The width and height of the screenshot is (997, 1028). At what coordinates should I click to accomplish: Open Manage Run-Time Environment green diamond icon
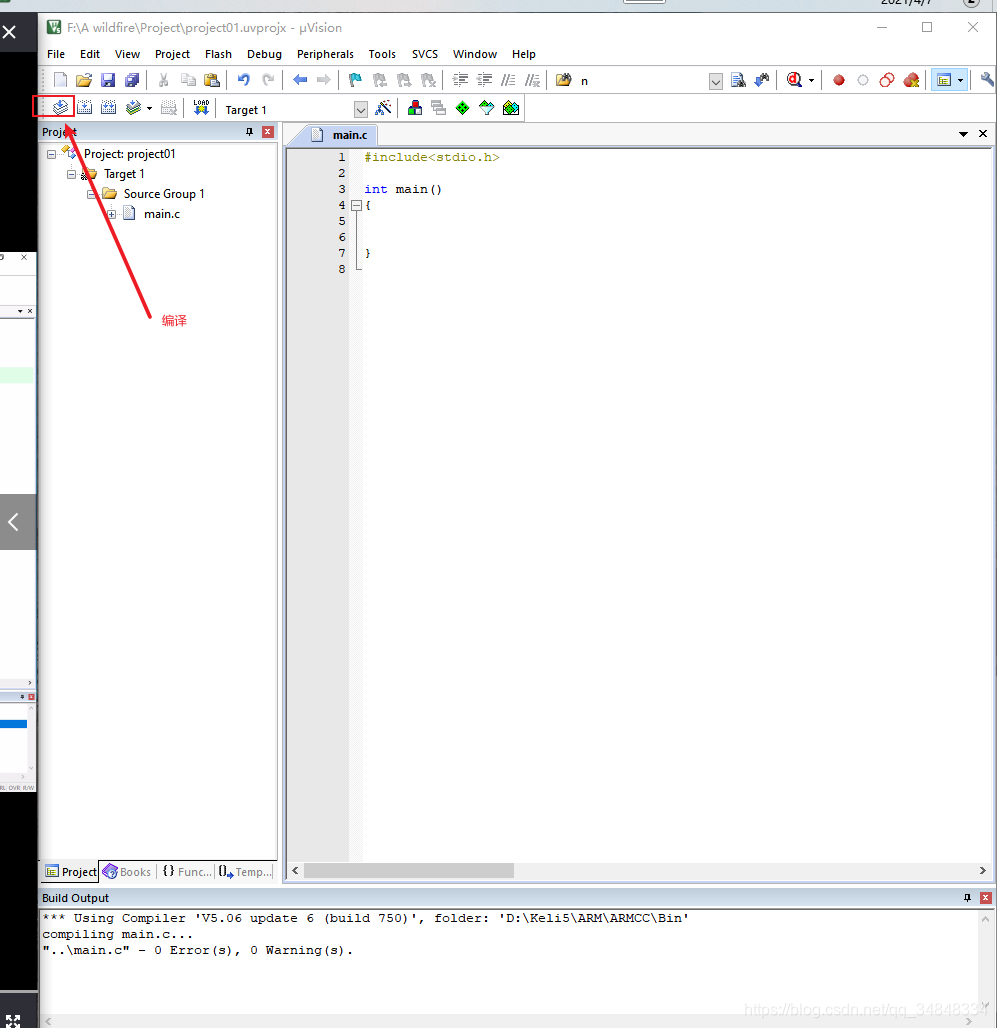[463, 108]
